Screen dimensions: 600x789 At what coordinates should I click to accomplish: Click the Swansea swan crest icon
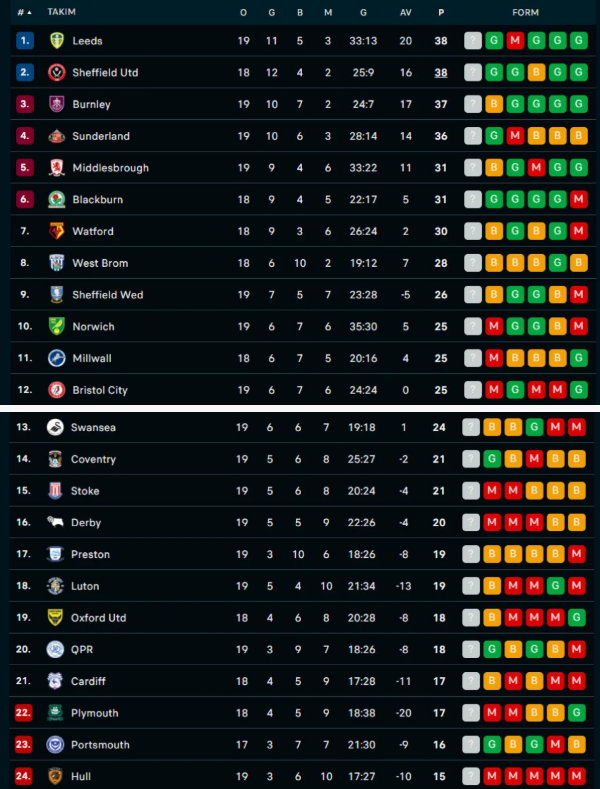point(55,427)
